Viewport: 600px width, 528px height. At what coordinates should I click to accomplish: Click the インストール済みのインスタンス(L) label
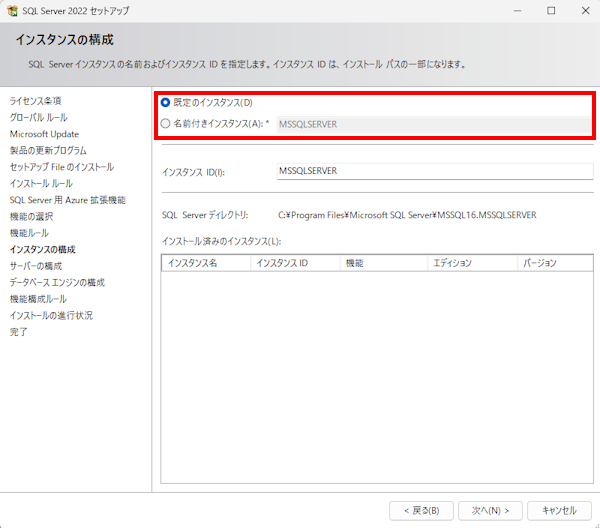222,241
